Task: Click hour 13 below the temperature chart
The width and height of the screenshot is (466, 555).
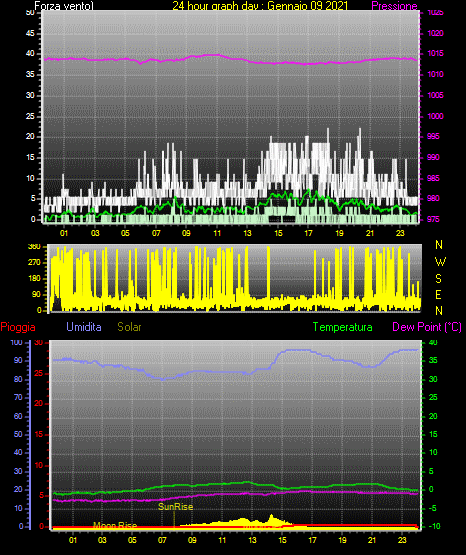Action: click(x=252, y=540)
